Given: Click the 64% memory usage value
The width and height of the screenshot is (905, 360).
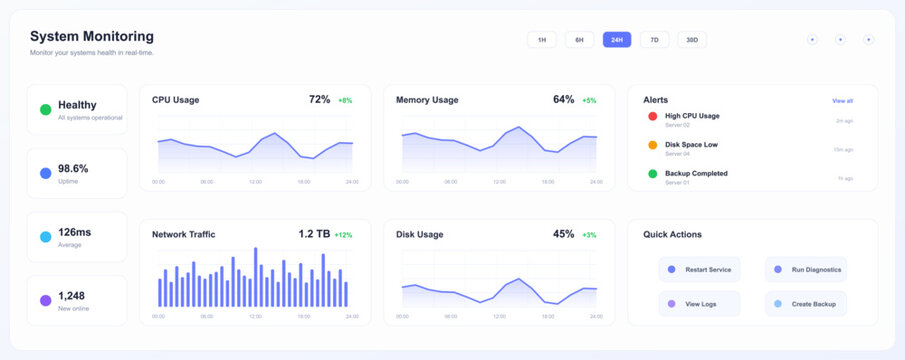Looking at the screenshot, I should coord(564,99).
